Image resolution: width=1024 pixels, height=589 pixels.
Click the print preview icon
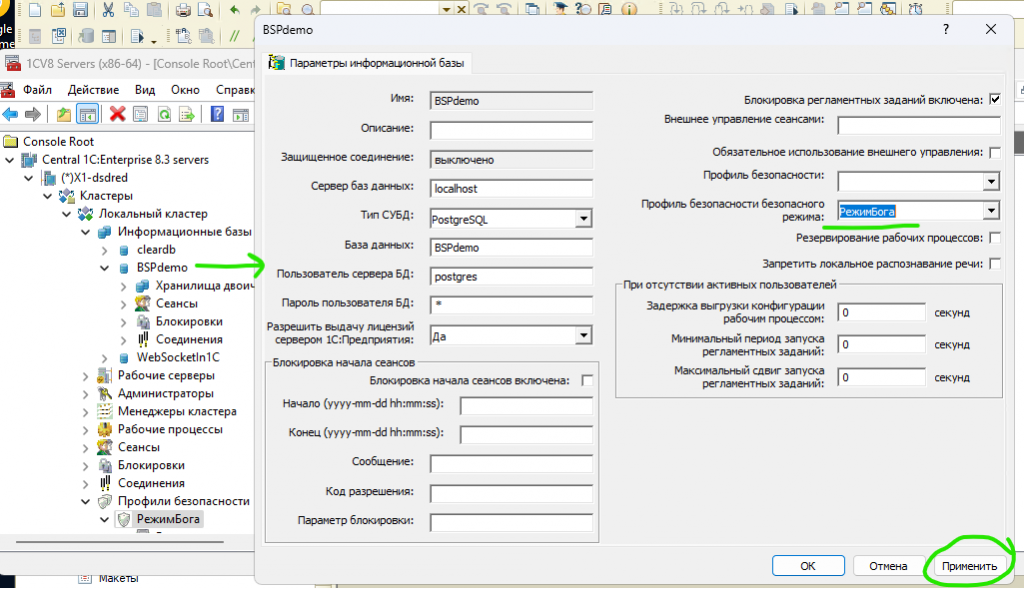pyautogui.click(x=206, y=9)
